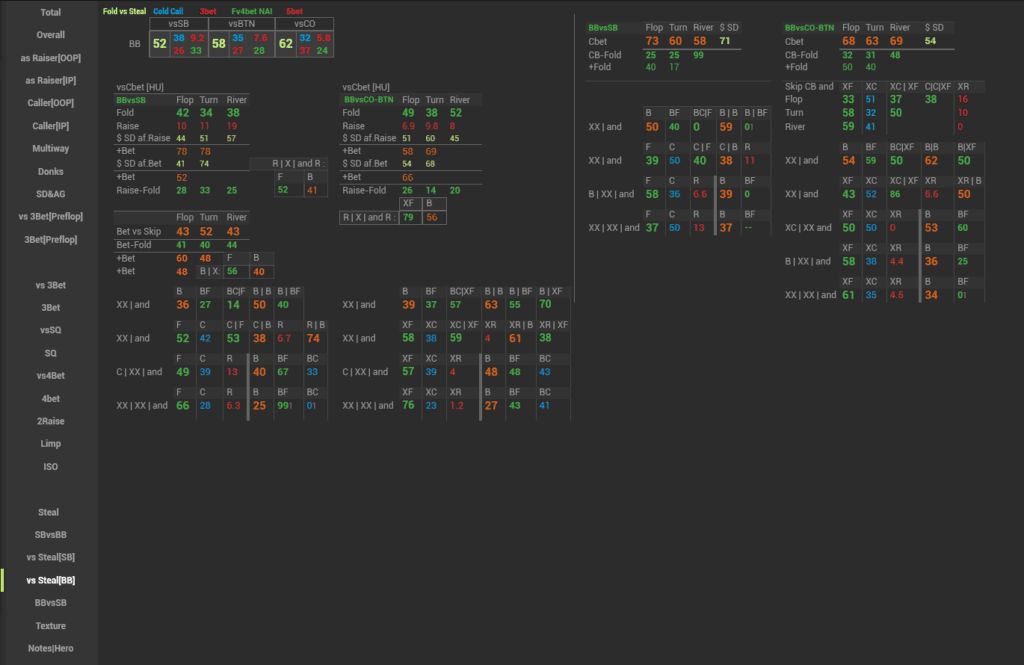Select the 2Raise tab
This screenshot has width=1024, height=665.
click(50, 421)
